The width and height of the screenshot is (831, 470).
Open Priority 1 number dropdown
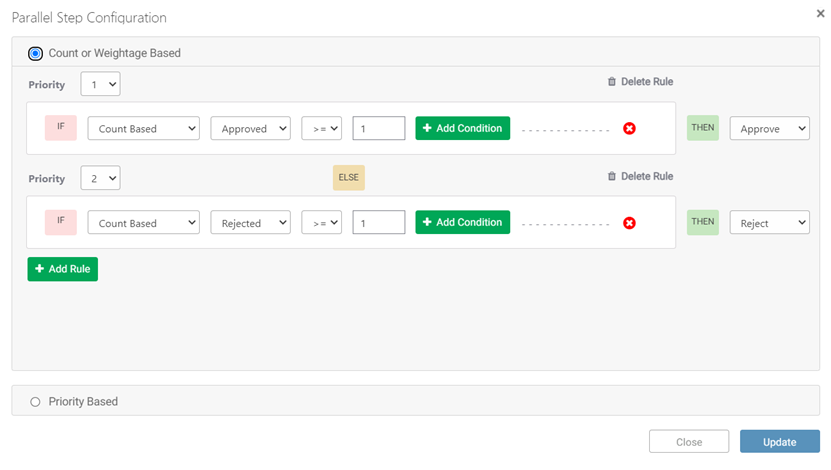pyautogui.click(x=100, y=85)
